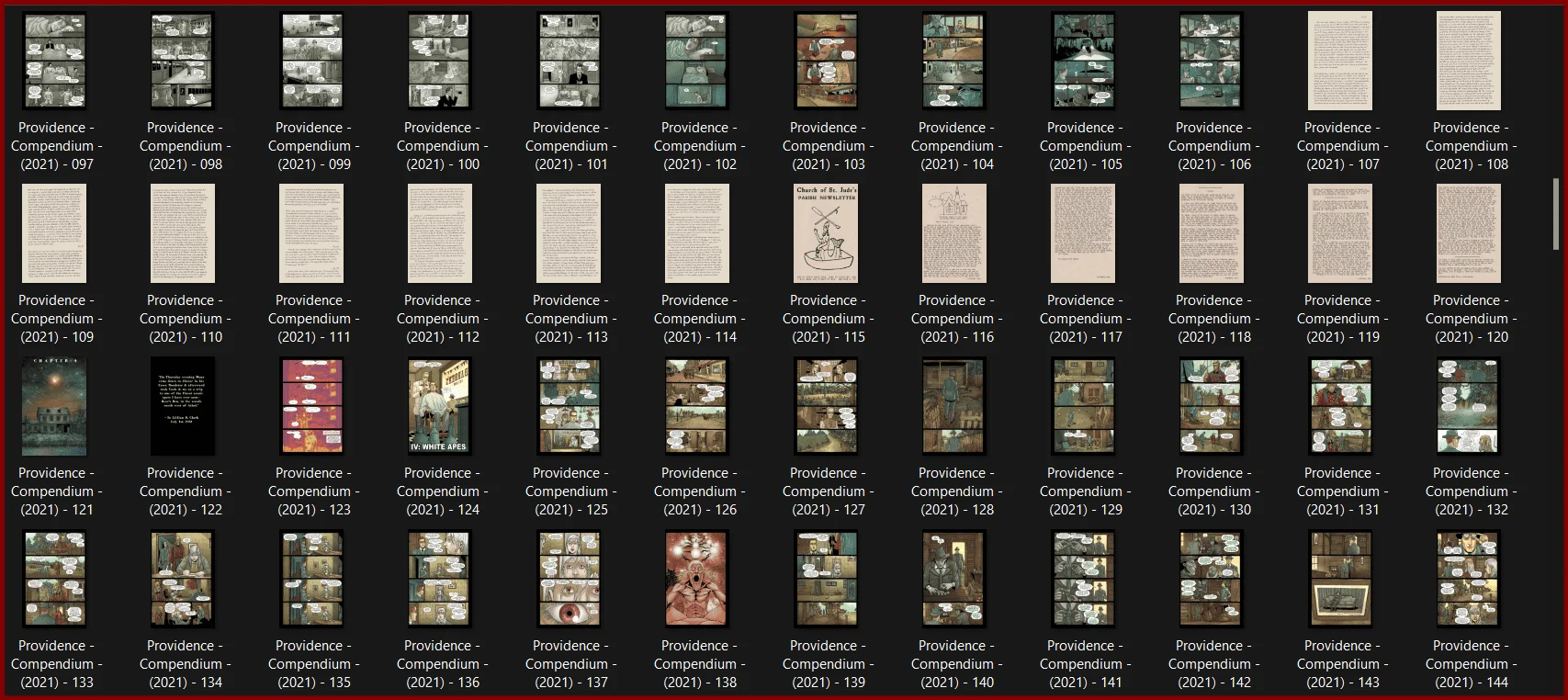Open the page 120 thumbnail
Image resolution: width=1568 pixels, height=700 pixels.
pos(1469,233)
